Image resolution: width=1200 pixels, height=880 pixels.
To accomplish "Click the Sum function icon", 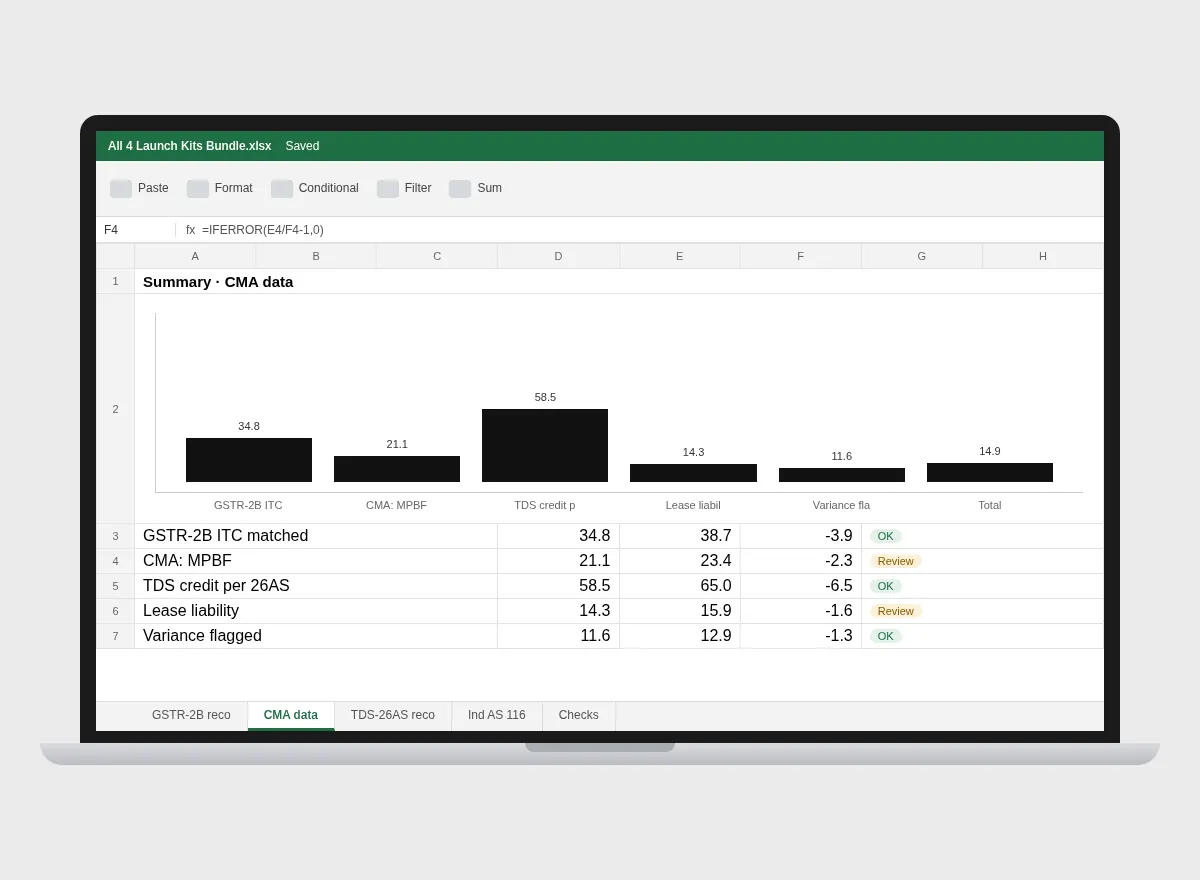I will click(x=460, y=188).
